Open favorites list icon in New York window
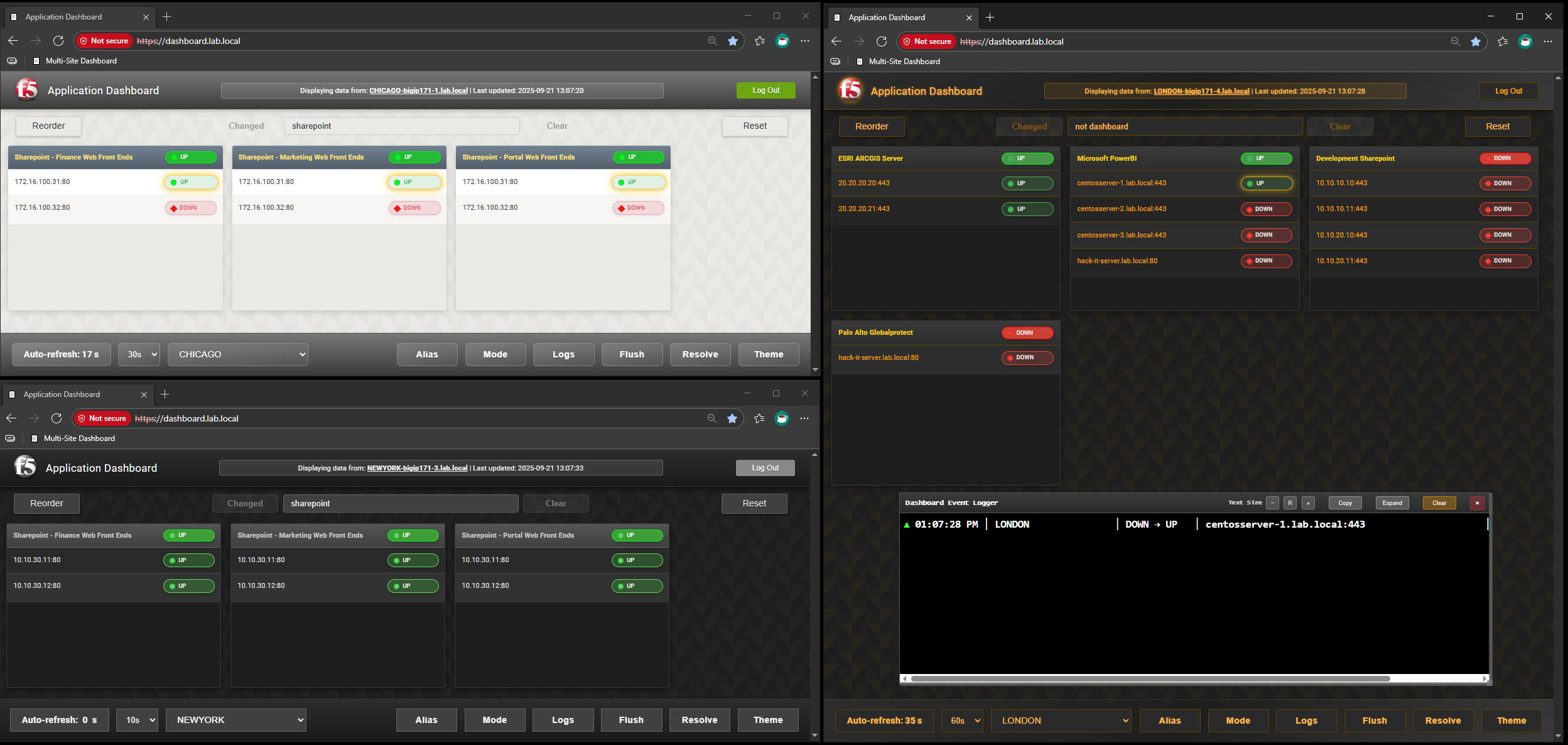1568x745 pixels. click(759, 418)
